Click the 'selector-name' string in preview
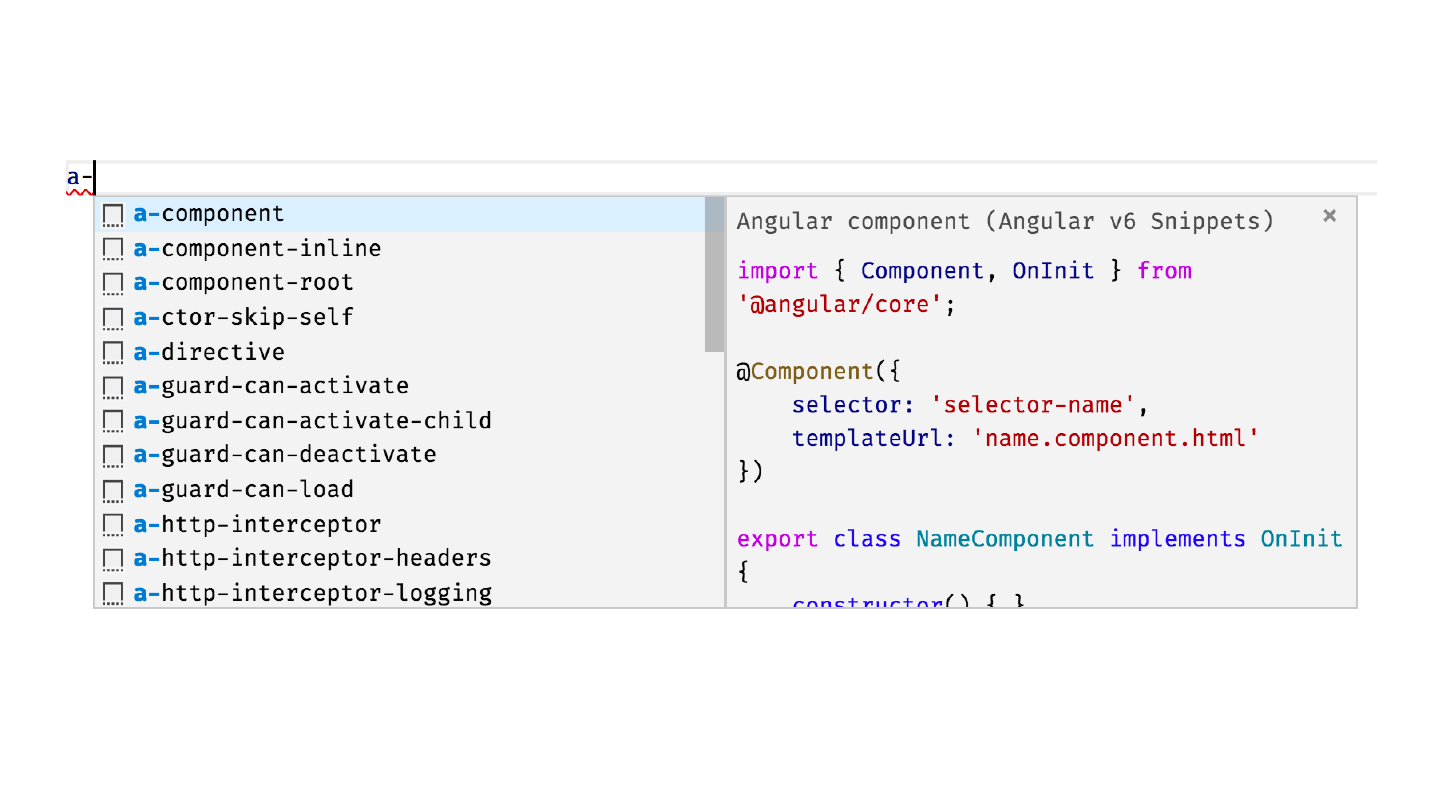1430x804 pixels. 1034,405
